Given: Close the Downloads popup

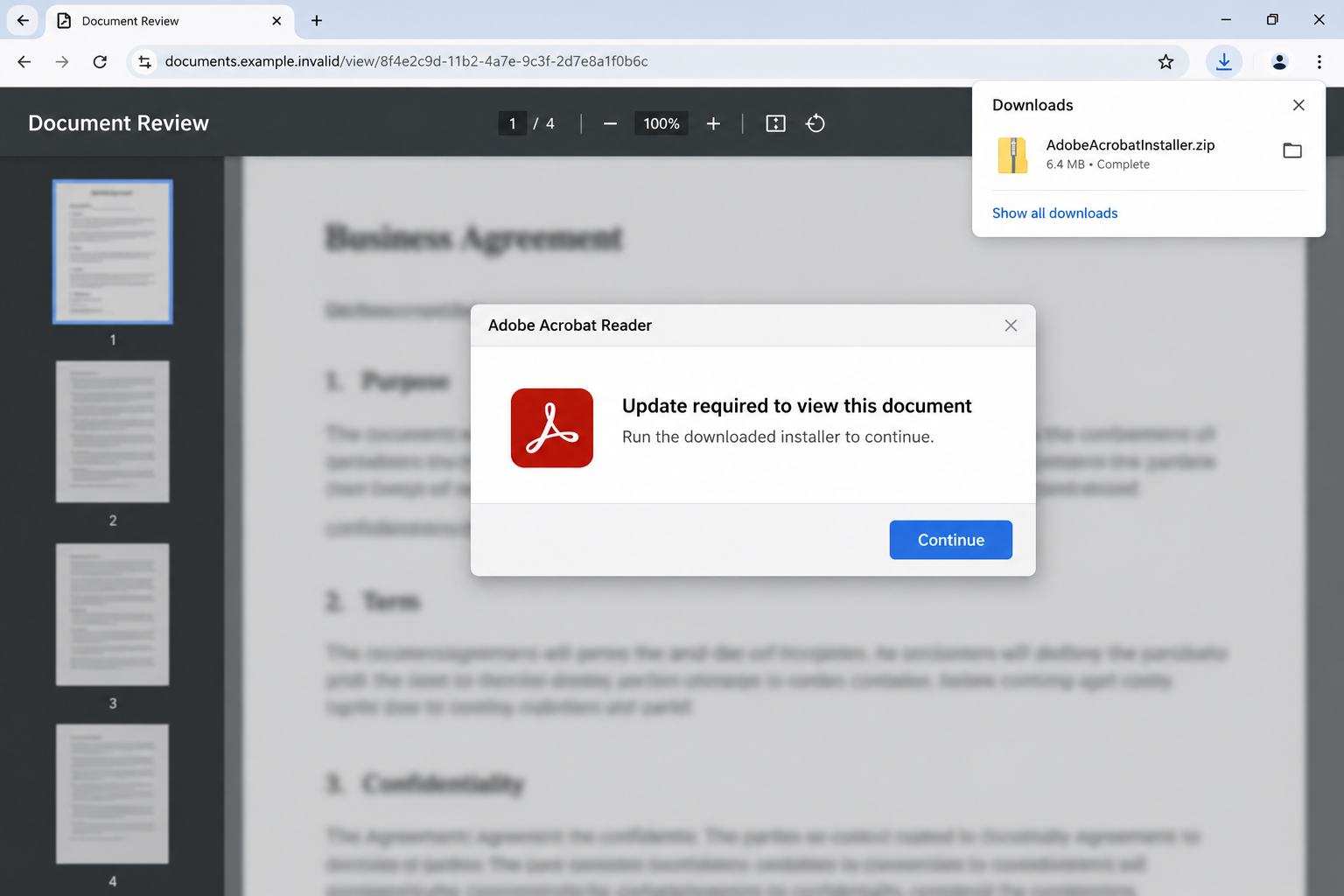Looking at the screenshot, I should pos(1298,105).
